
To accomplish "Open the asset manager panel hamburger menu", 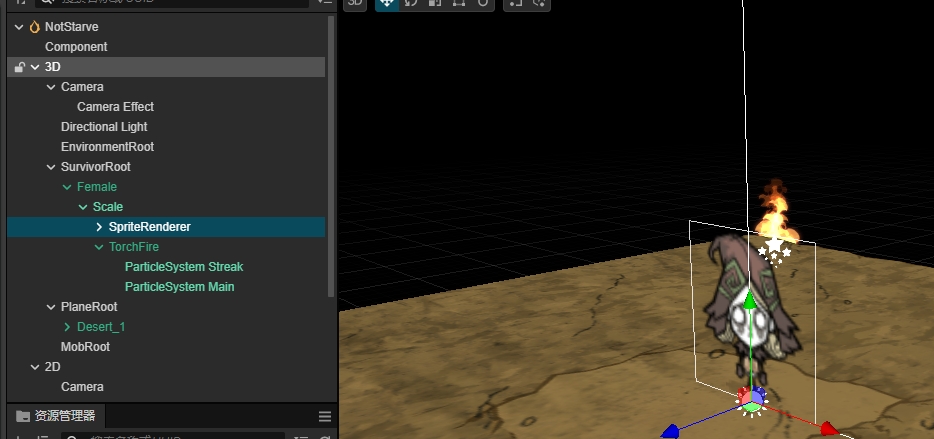I will click(x=325, y=416).
